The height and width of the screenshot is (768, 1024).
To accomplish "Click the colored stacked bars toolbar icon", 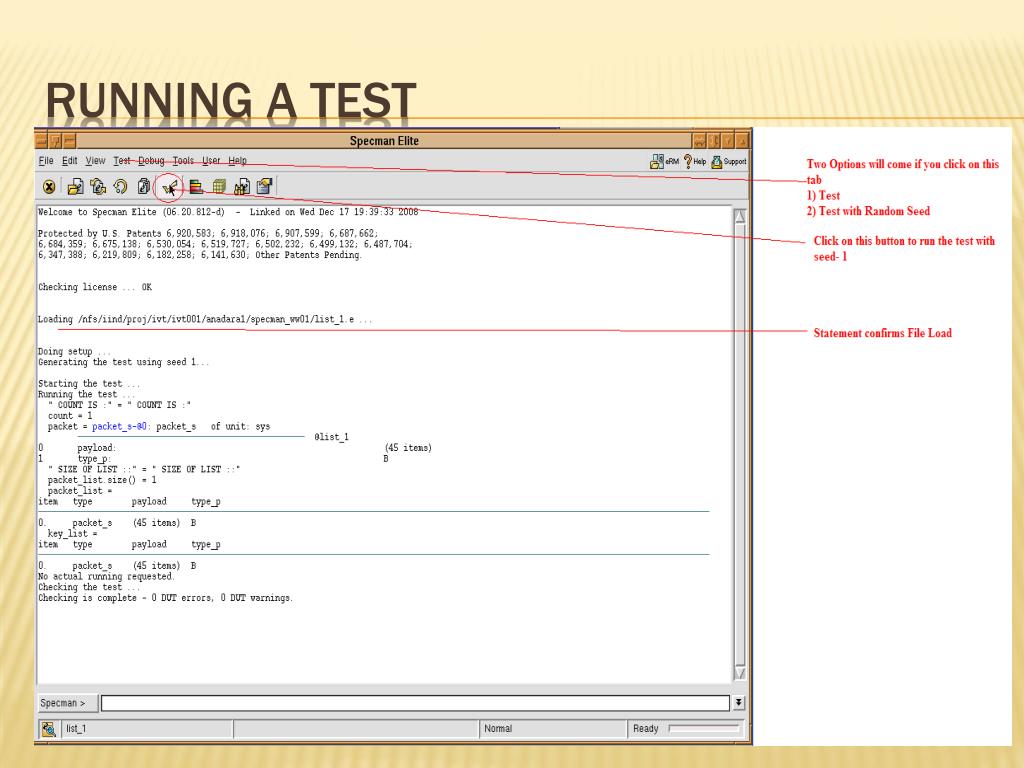I will pos(196,187).
